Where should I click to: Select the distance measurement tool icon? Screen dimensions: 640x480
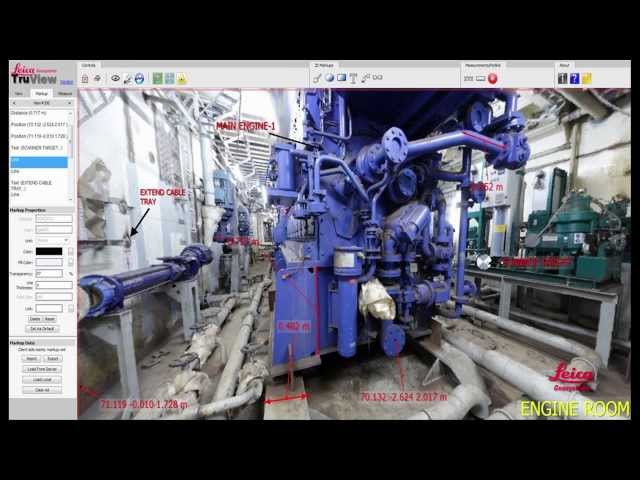pyautogui.click(x=469, y=78)
